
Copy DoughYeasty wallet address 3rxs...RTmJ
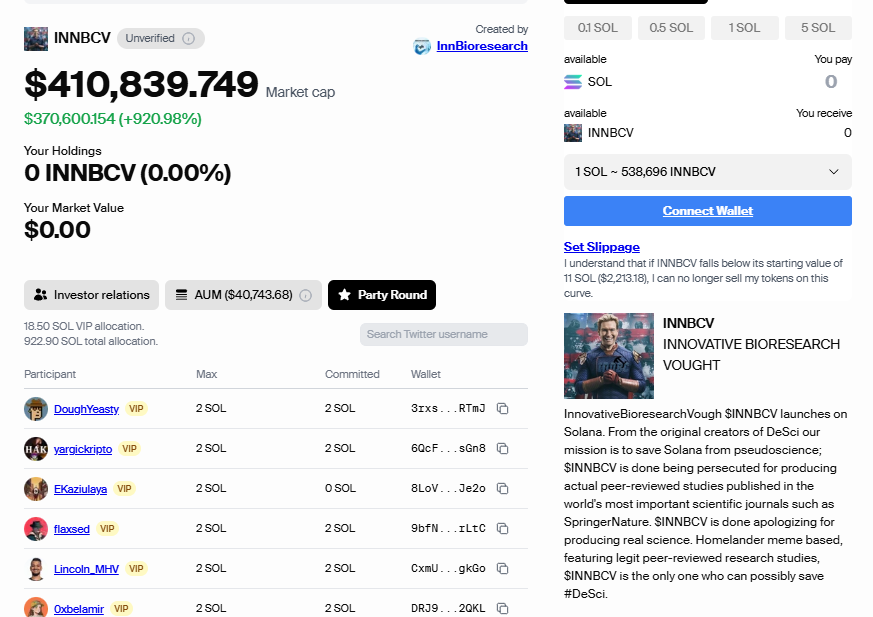(502, 409)
